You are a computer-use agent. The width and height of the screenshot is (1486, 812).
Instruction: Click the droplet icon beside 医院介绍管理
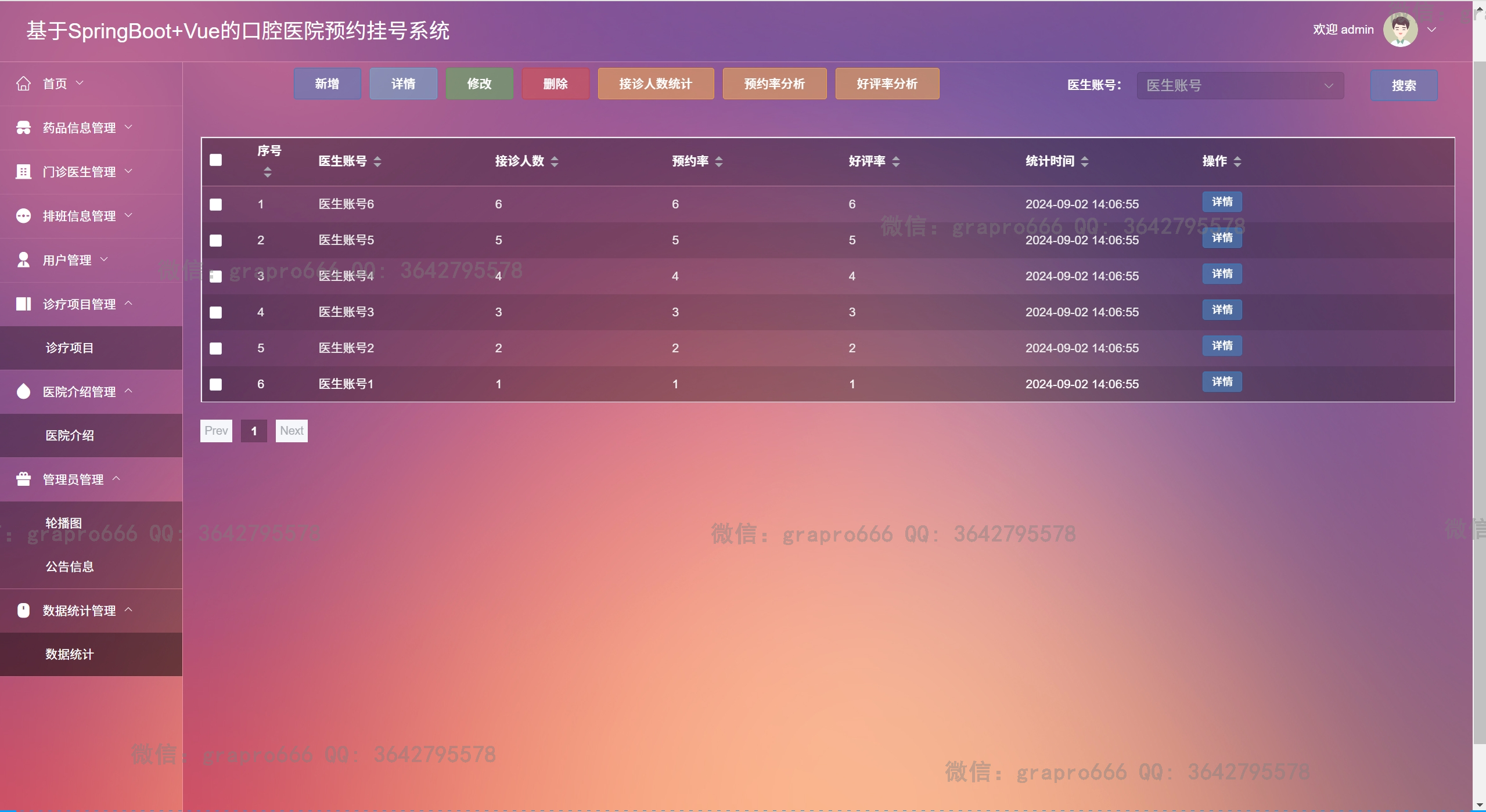pos(23,392)
